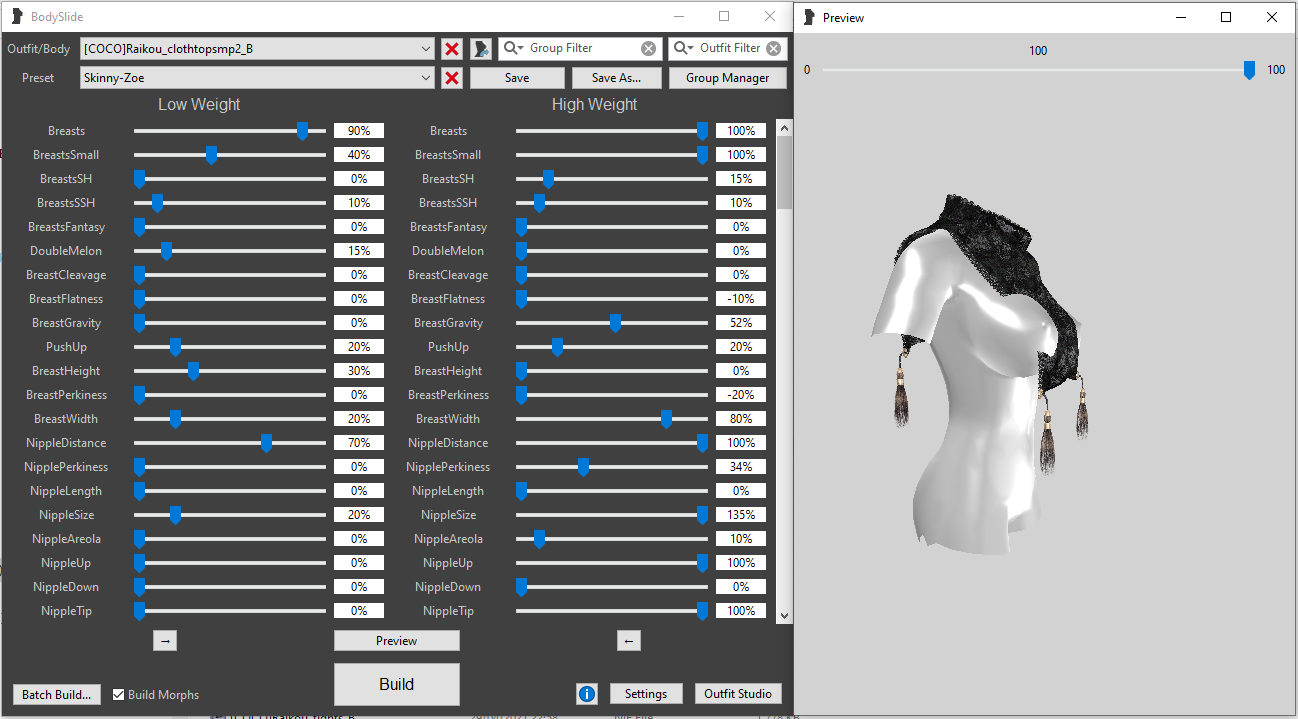Close the Preview window

coord(1272,17)
